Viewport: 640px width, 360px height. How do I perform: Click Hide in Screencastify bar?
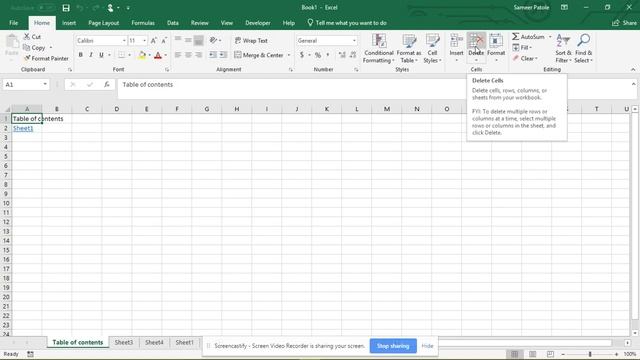[427, 346]
